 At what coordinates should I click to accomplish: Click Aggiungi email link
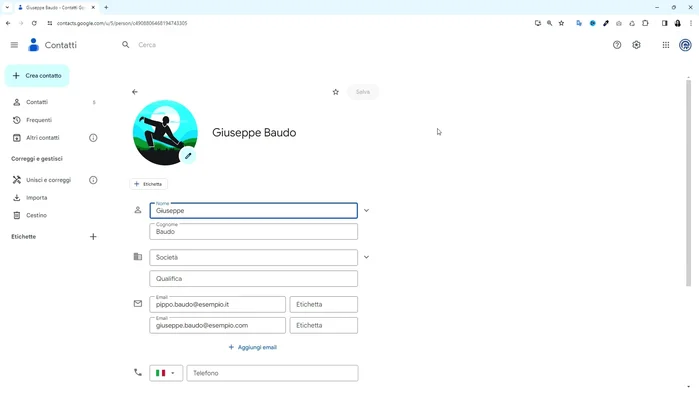(253, 348)
